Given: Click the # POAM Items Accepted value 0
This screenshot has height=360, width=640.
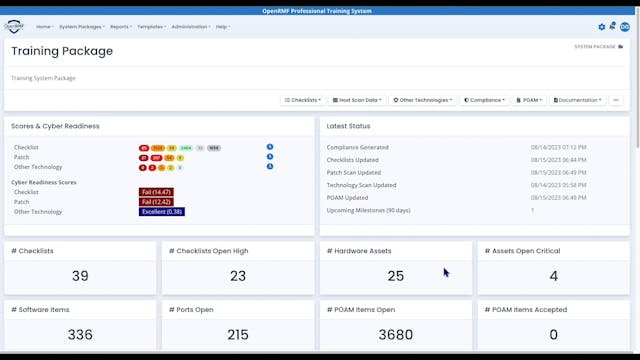Looking at the screenshot, I should pyautogui.click(x=553, y=335).
